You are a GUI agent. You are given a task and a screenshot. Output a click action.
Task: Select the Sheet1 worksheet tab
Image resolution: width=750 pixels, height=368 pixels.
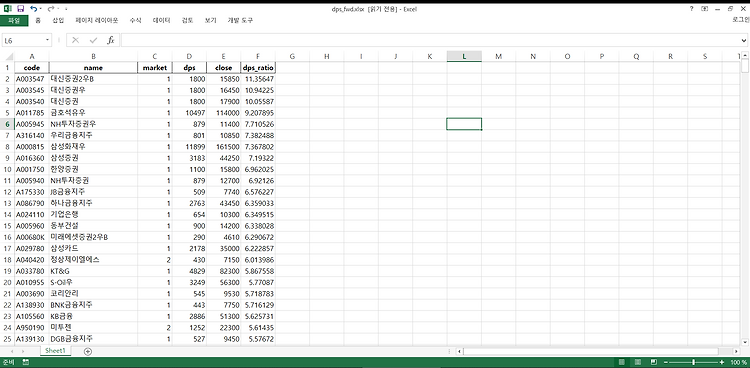55,351
